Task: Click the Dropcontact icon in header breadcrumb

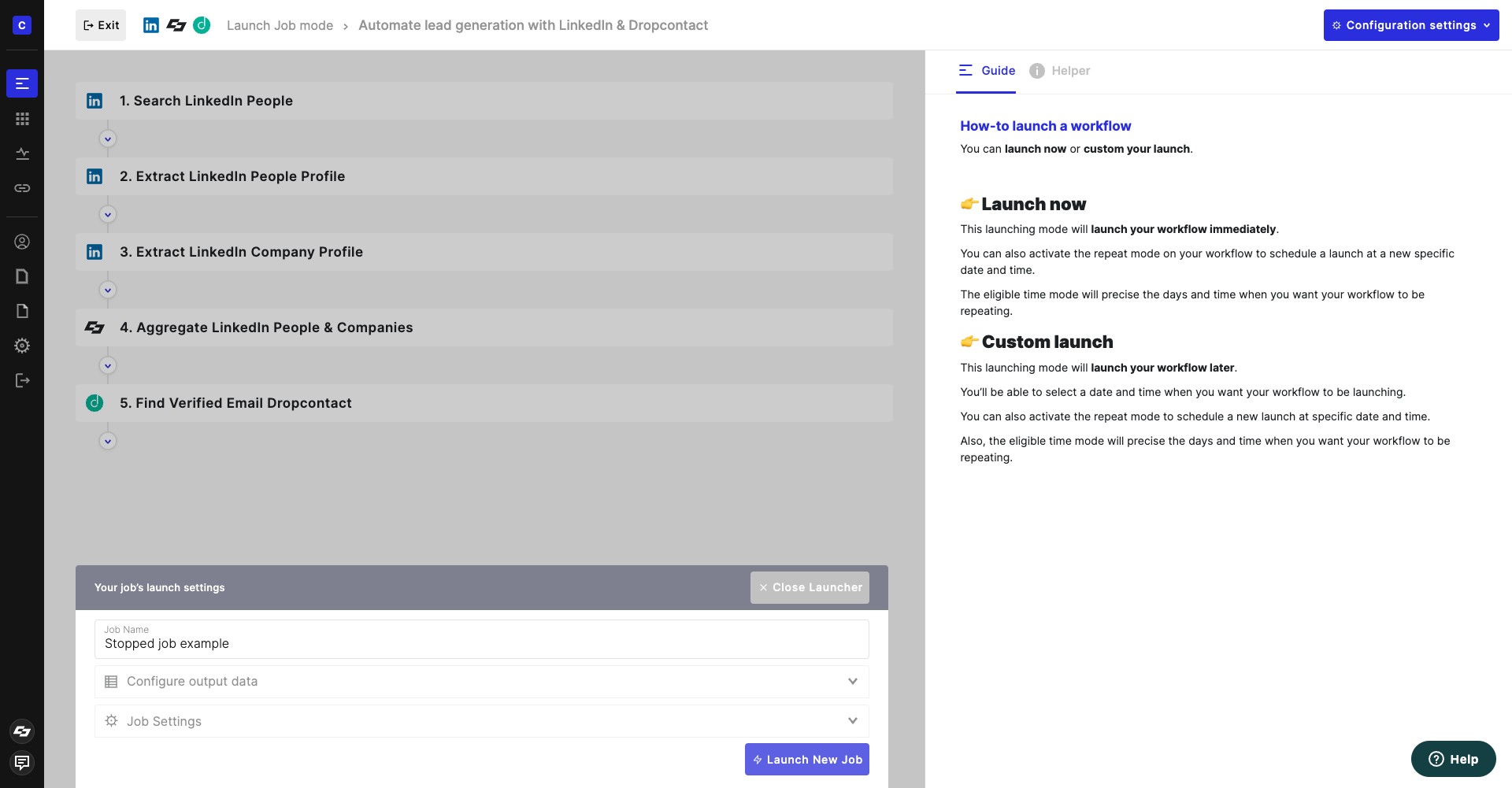Action: (x=202, y=25)
